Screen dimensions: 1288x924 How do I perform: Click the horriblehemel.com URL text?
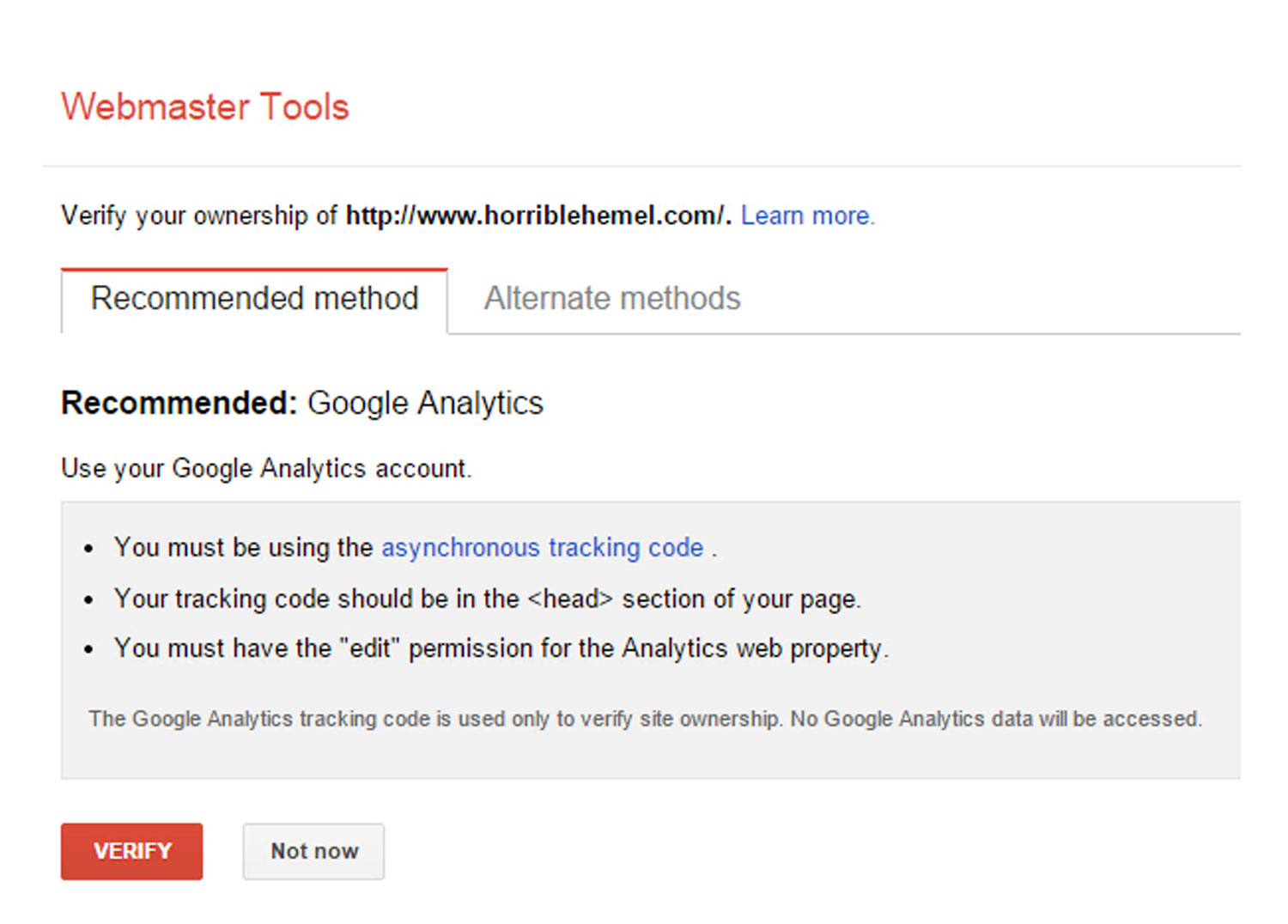(x=538, y=216)
